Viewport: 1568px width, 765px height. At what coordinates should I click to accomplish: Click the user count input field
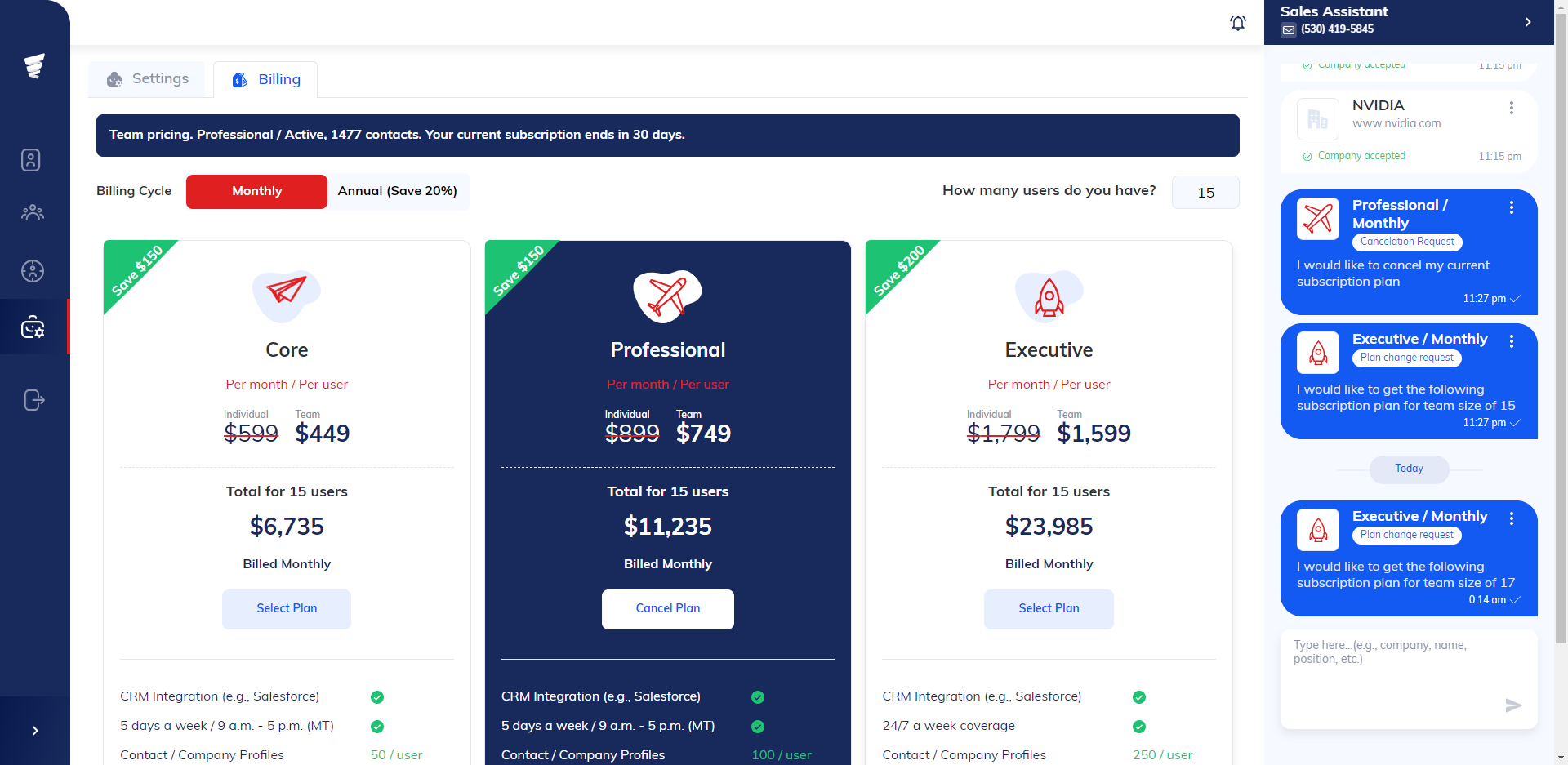pyautogui.click(x=1205, y=192)
